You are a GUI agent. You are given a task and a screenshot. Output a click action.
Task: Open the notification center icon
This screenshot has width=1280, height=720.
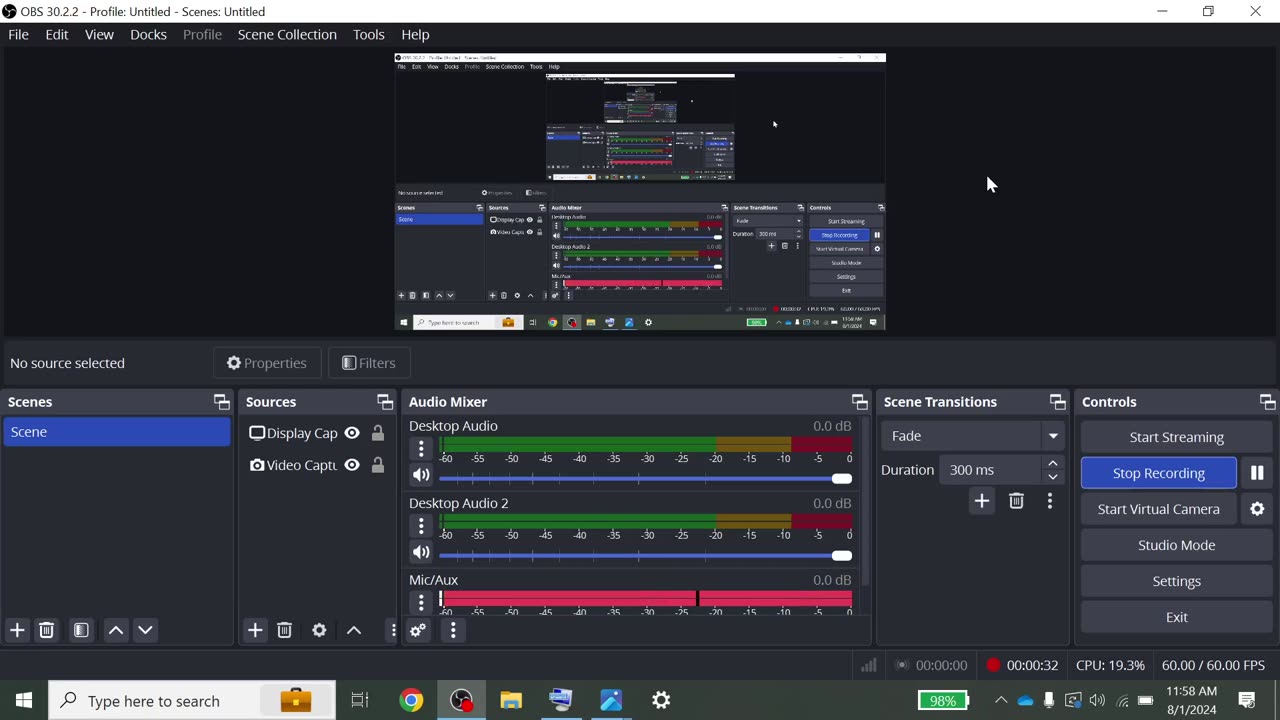tap(1247, 700)
